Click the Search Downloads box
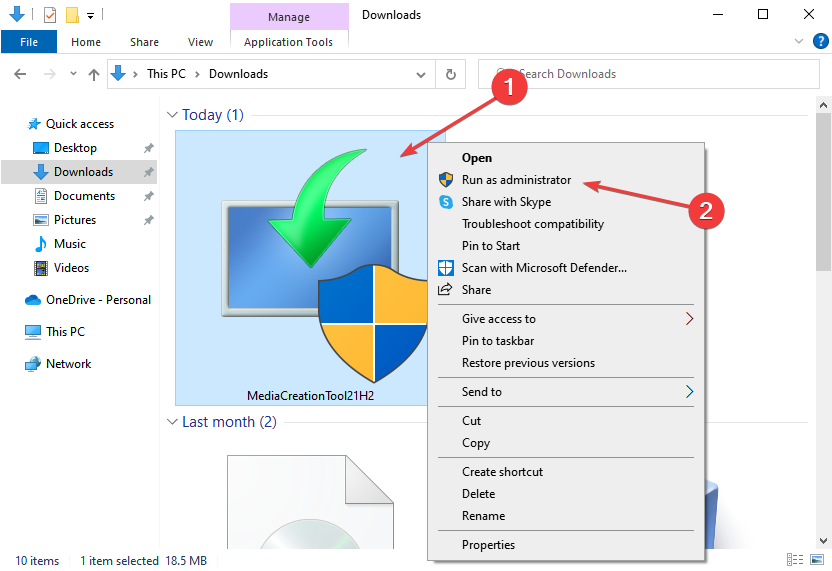Screen dimensions: 832x571 pyautogui.click(x=640, y=74)
